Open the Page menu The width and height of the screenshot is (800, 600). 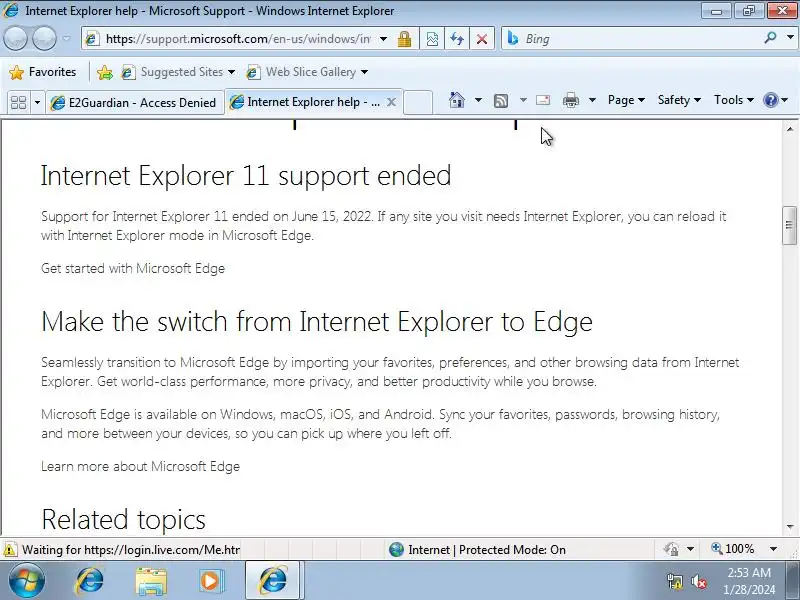pos(626,100)
